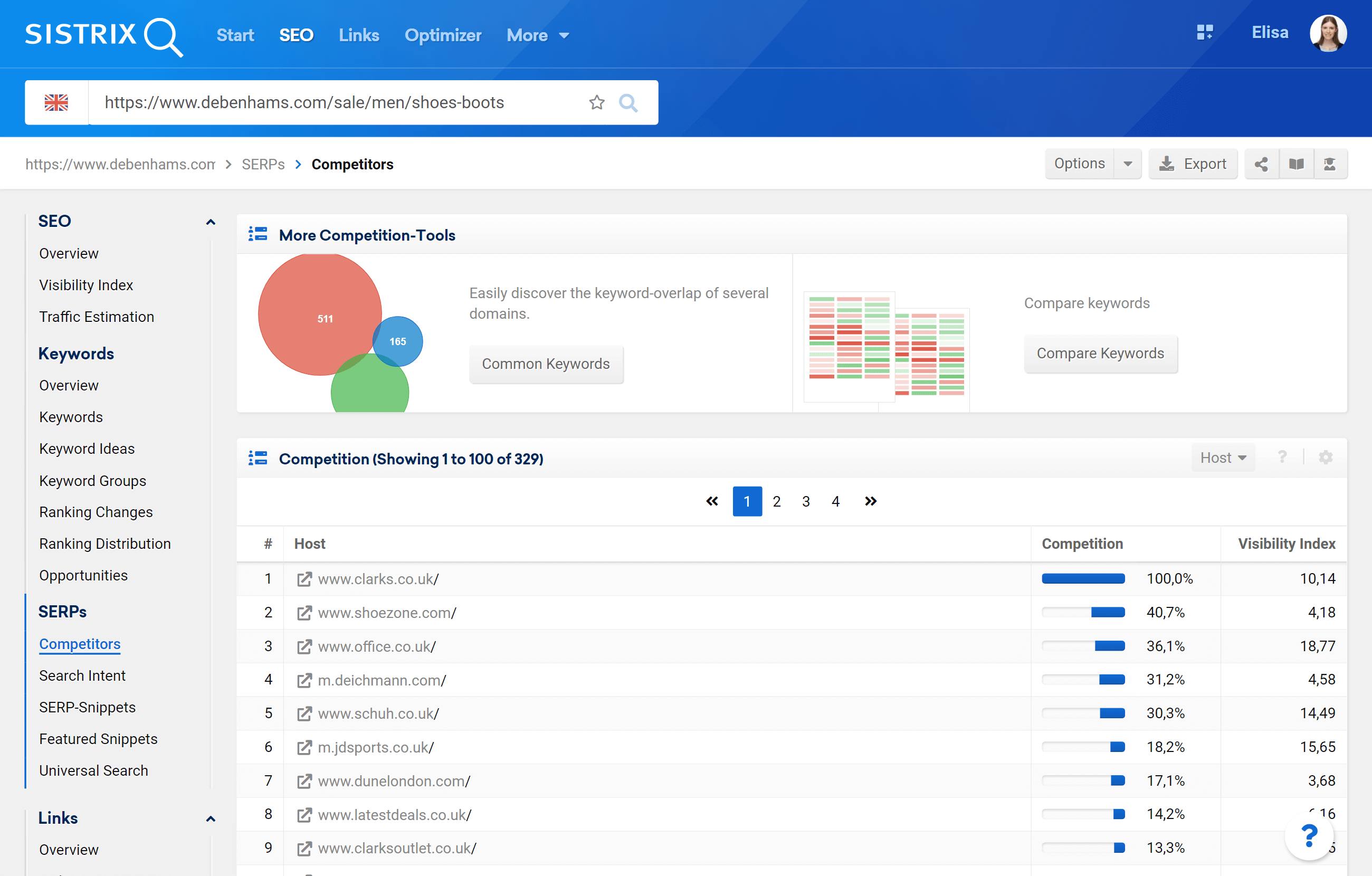The width and height of the screenshot is (1372, 876).
Task: Click the Competition section list icon
Action: [x=258, y=458]
